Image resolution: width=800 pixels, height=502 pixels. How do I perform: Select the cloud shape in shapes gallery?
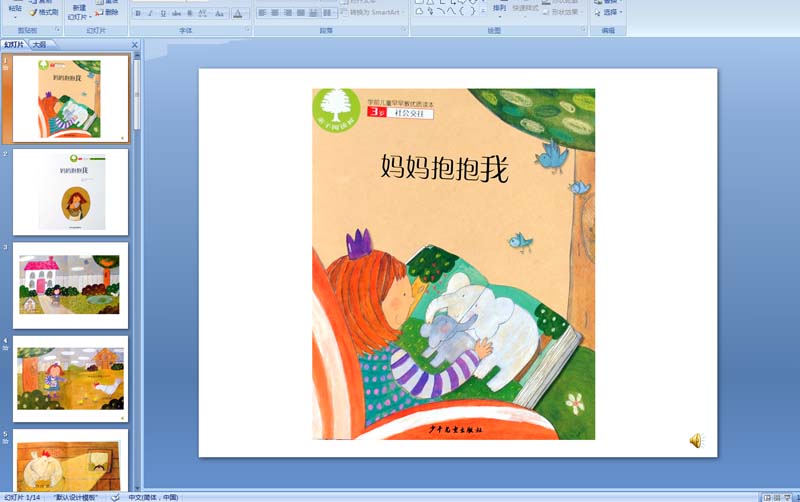point(419,11)
